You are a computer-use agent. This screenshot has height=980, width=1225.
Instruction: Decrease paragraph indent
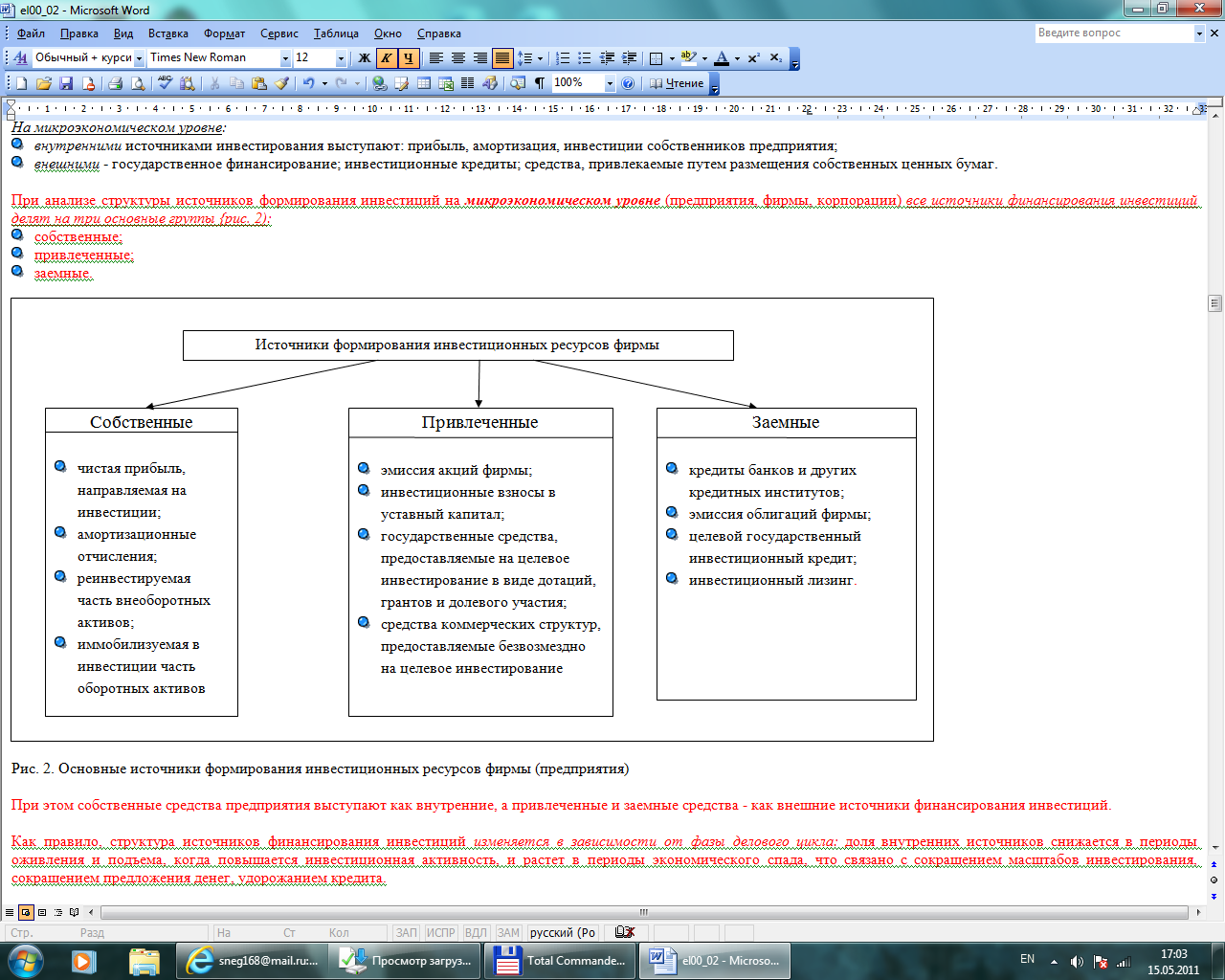click(608, 58)
